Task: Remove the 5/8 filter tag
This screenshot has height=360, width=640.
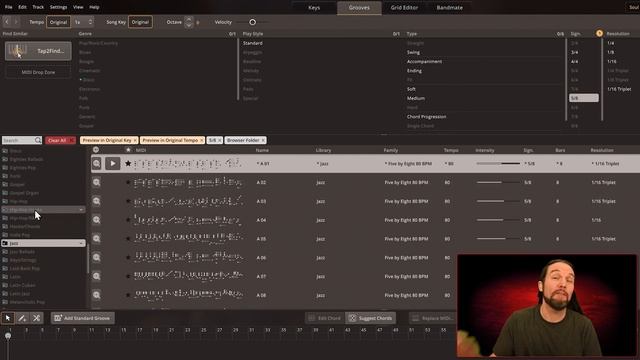Action: click(x=220, y=140)
